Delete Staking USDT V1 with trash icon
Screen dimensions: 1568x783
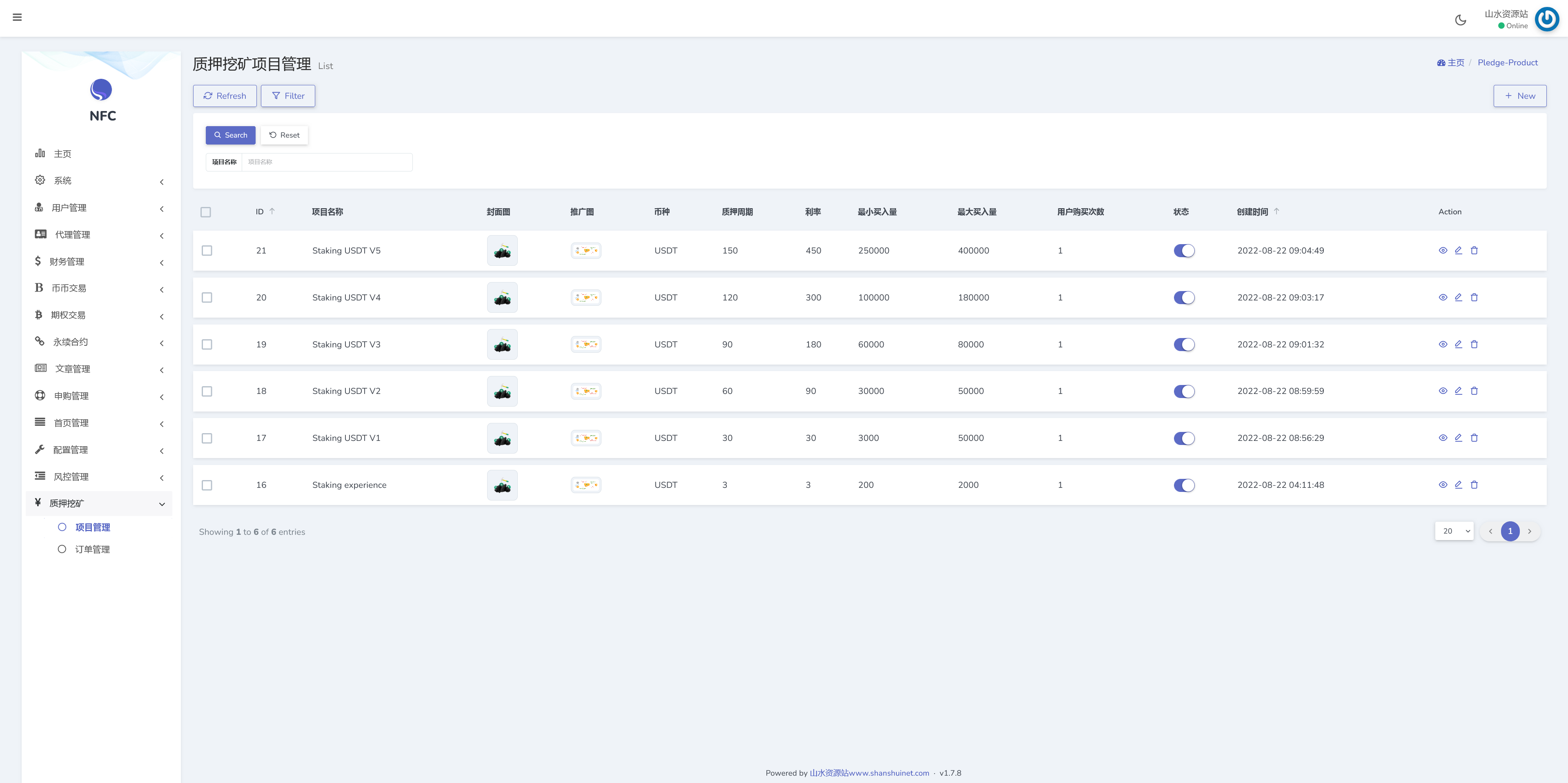[1474, 438]
